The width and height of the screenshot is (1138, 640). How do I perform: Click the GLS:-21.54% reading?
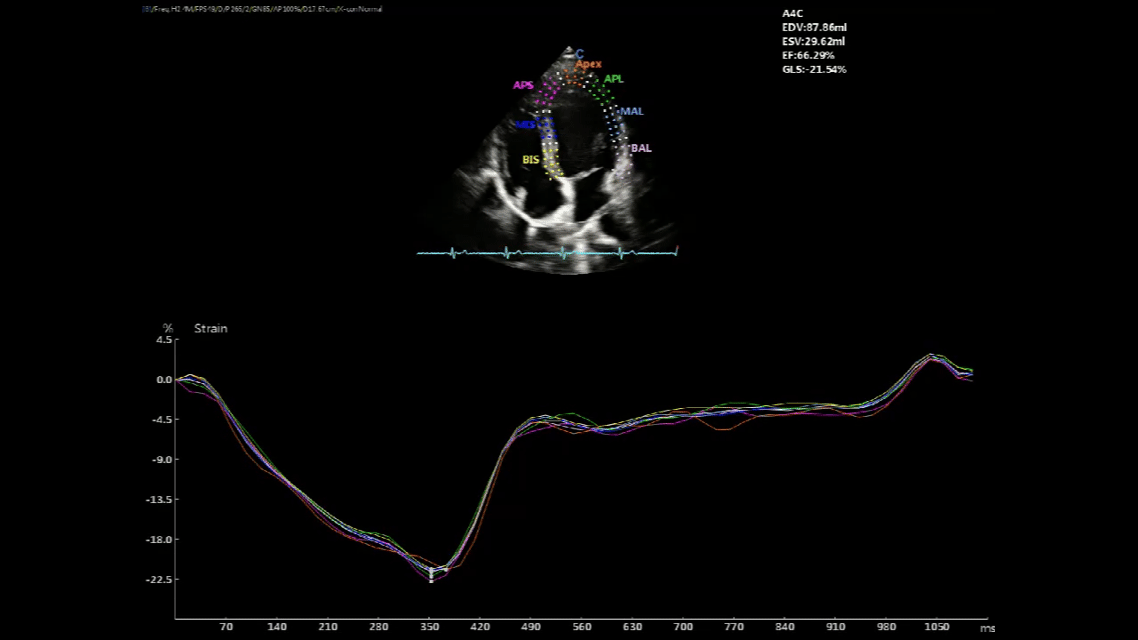pos(814,70)
